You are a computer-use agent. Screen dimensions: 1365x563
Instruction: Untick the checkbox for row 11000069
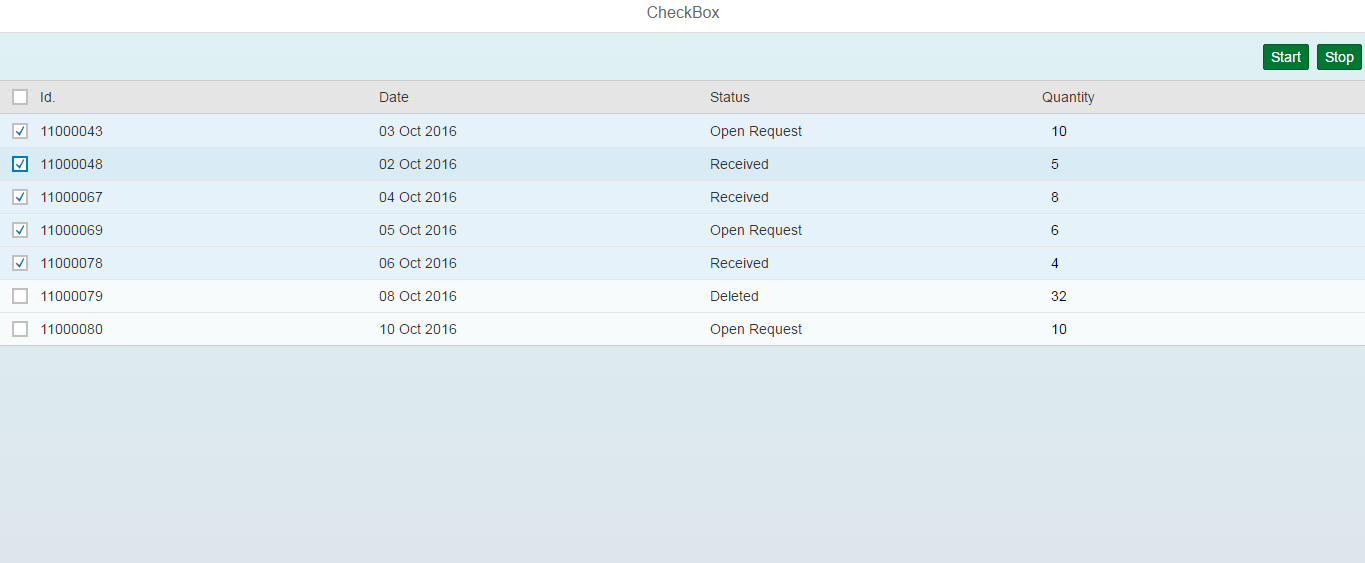pos(20,230)
